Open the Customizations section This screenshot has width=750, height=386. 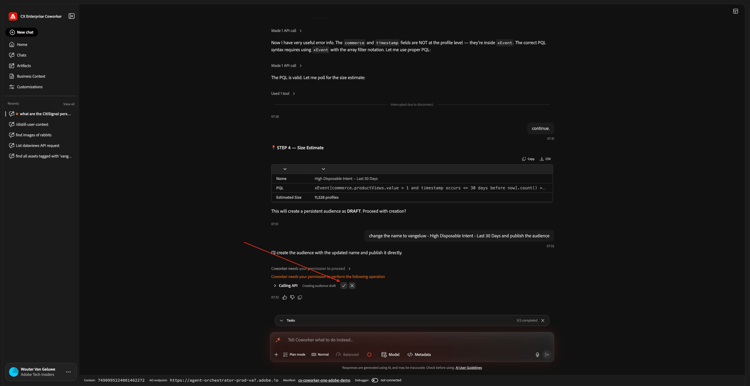click(x=30, y=87)
